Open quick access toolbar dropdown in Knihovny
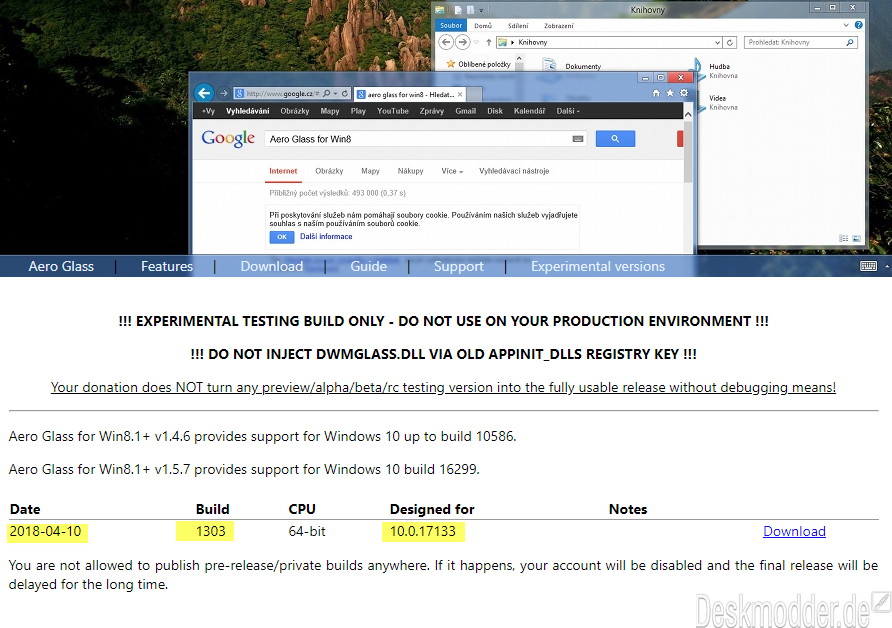892x628 pixels. (x=481, y=10)
